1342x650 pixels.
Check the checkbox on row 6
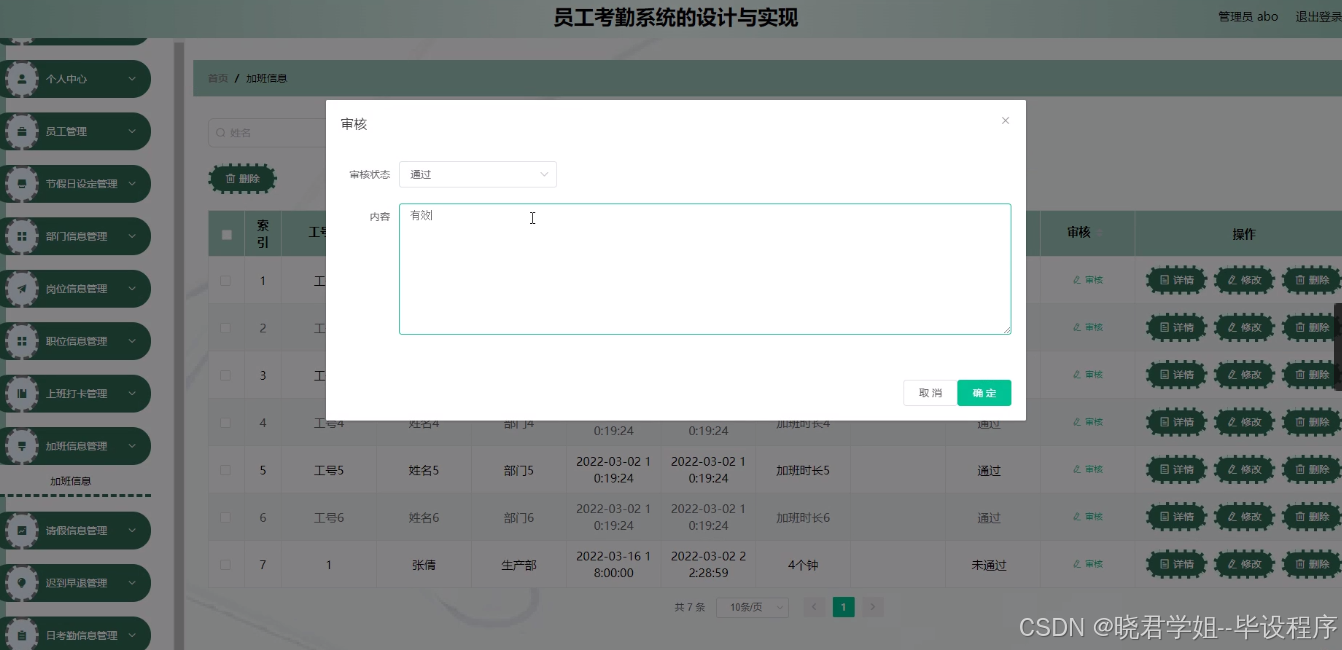(x=225, y=517)
